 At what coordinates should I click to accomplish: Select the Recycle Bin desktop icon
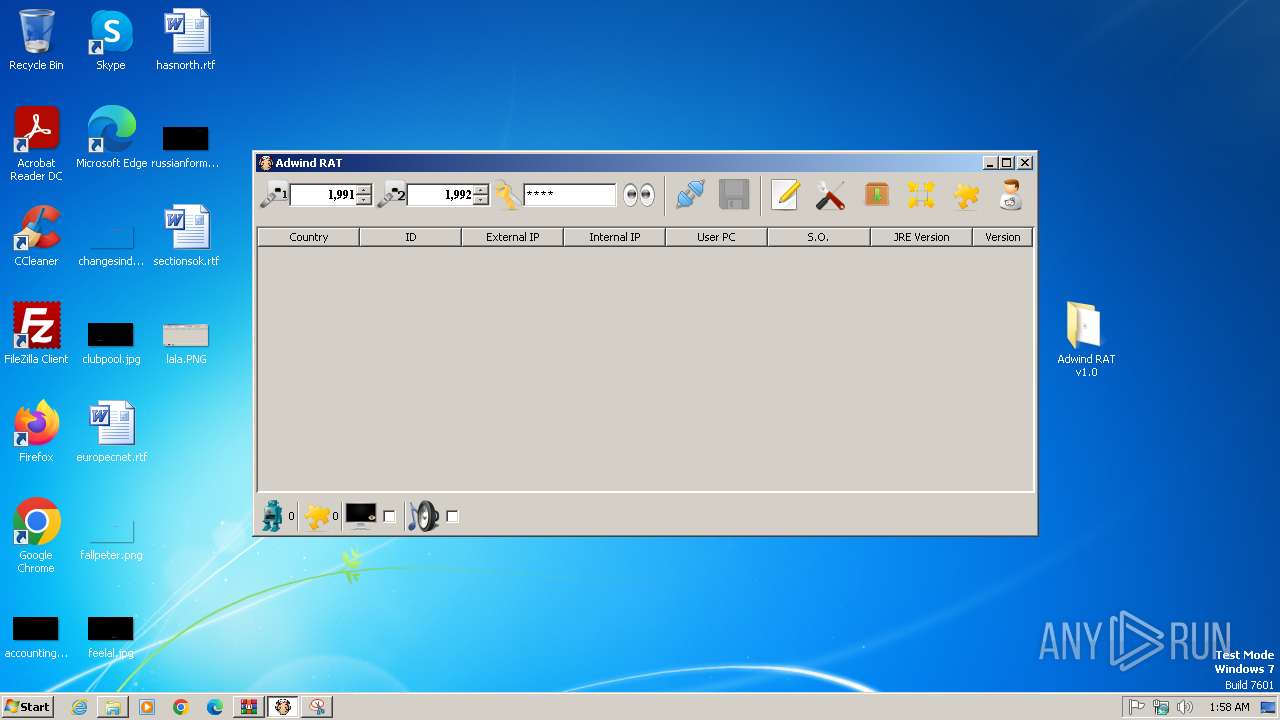[36, 40]
